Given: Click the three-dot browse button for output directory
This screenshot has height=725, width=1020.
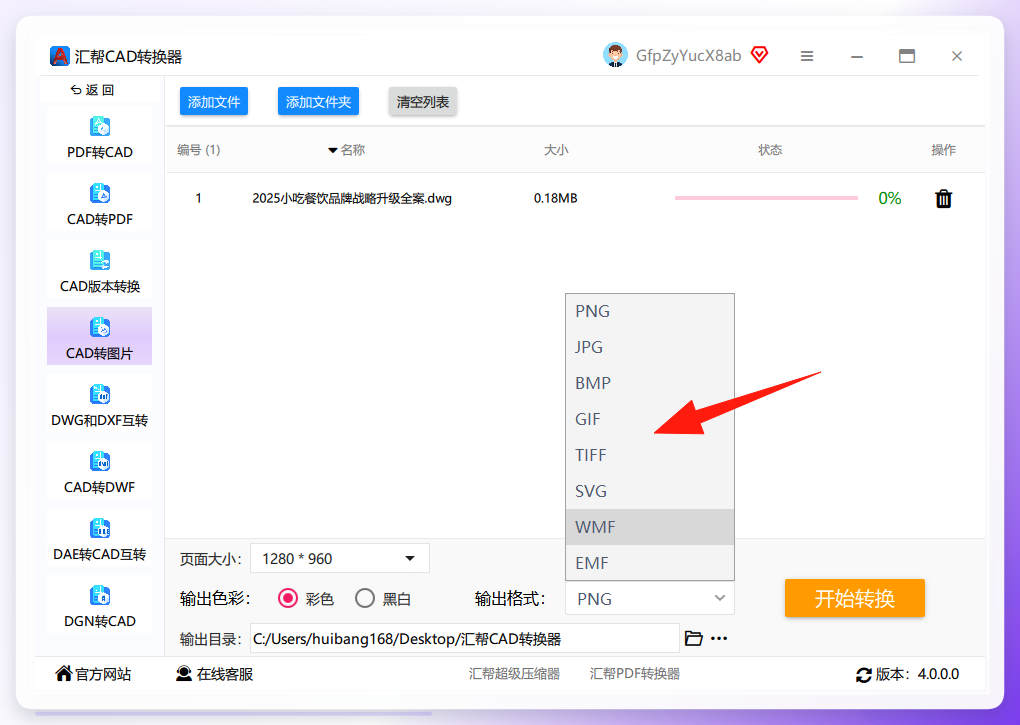Looking at the screenshot, I should click(x=719, y=639).
